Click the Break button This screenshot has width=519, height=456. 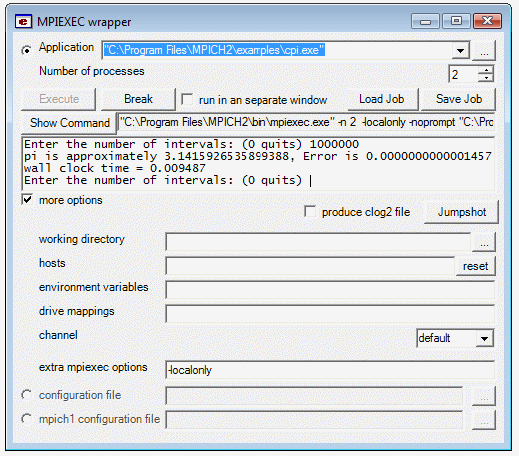pos(138,99)
